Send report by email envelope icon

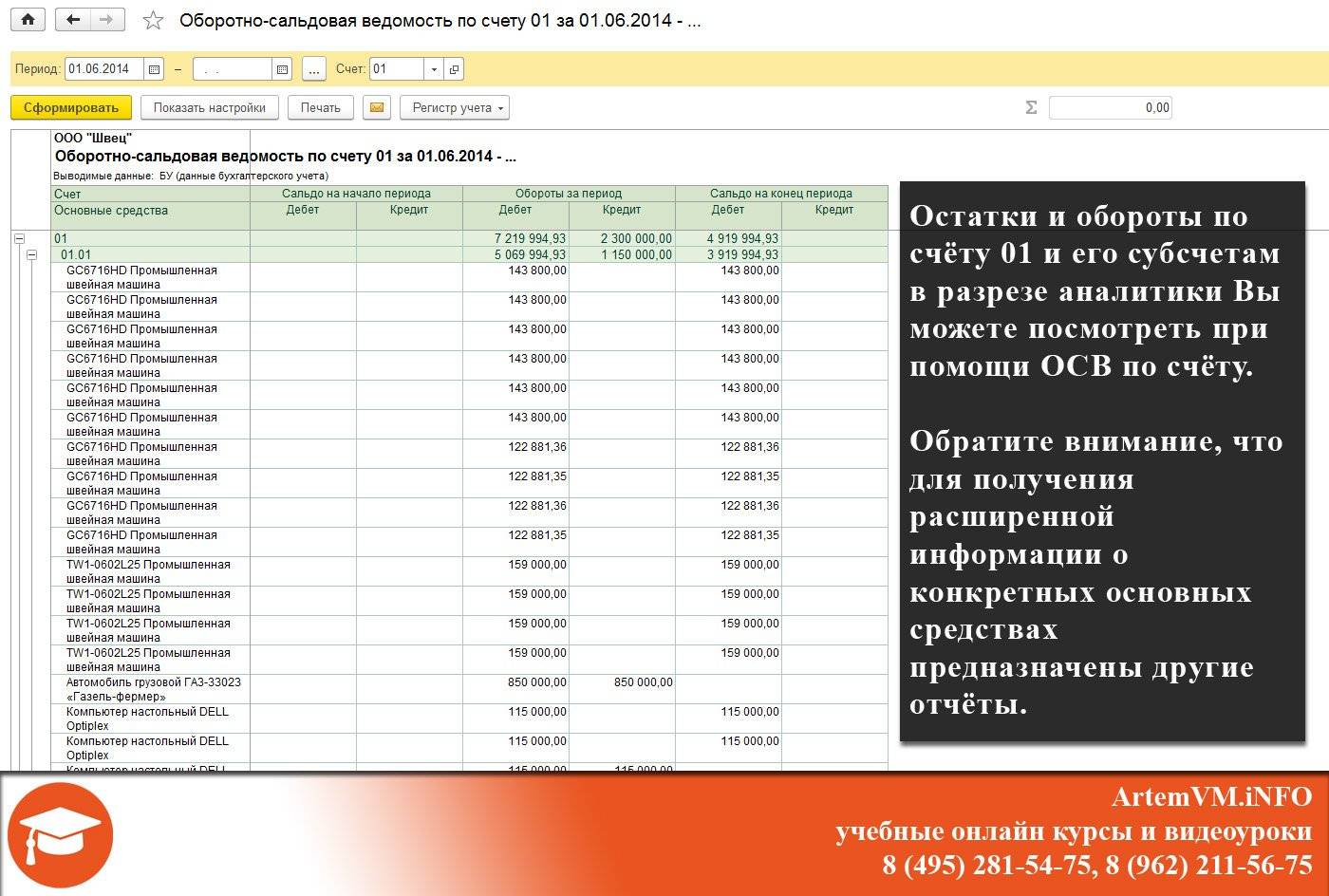pos(377,107)
